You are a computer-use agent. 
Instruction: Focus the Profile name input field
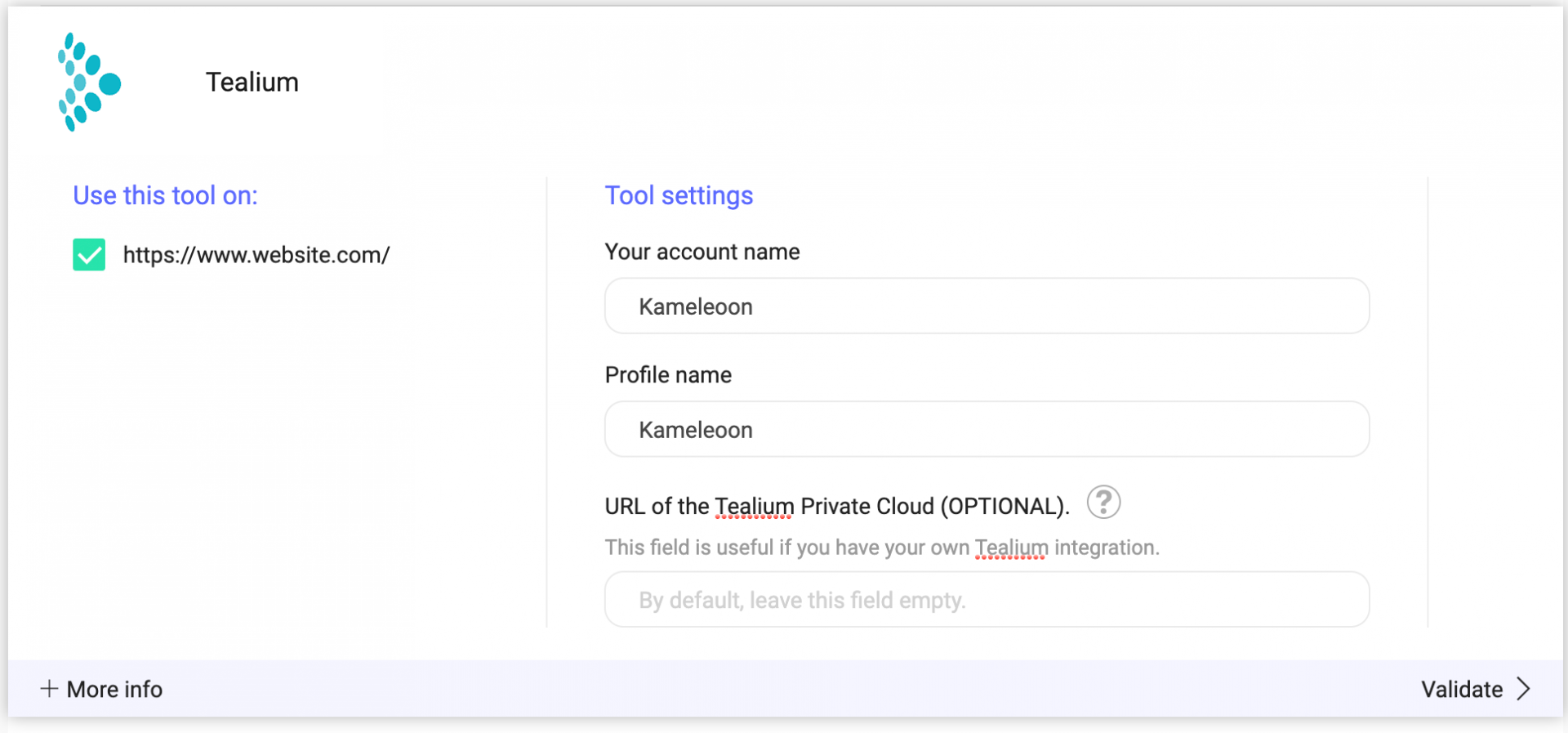click(x=987, y=430)
